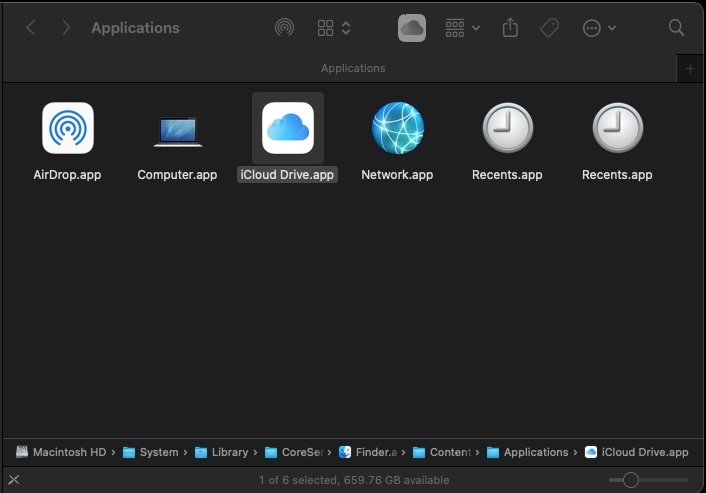Viewport: 706px width, 493px height.
Task: Go forward using the forward arrow
Action: [66, 28]
